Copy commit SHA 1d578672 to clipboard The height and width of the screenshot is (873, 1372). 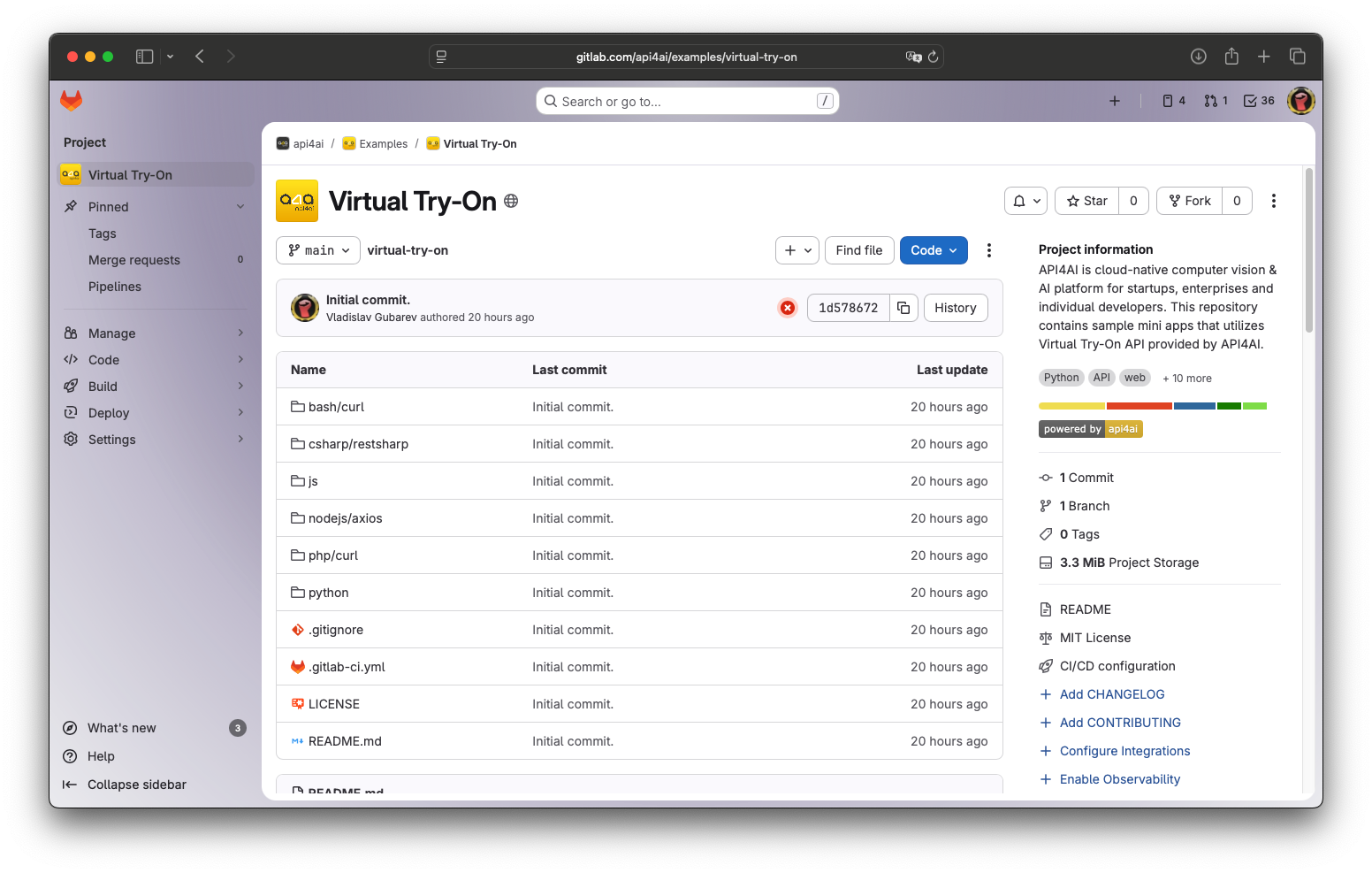tap(903, 308)
